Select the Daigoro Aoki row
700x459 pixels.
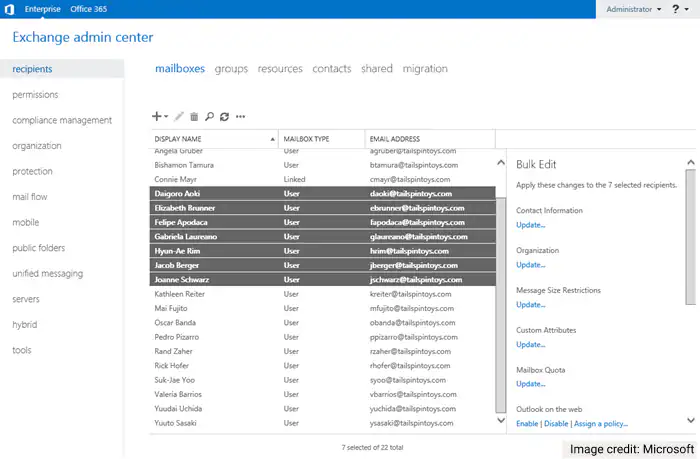point(323,193)
